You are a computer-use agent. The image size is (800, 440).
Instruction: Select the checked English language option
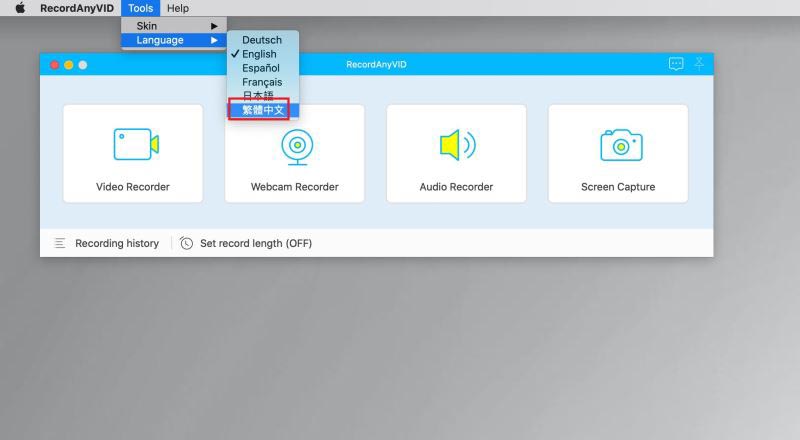coord(263,54)
